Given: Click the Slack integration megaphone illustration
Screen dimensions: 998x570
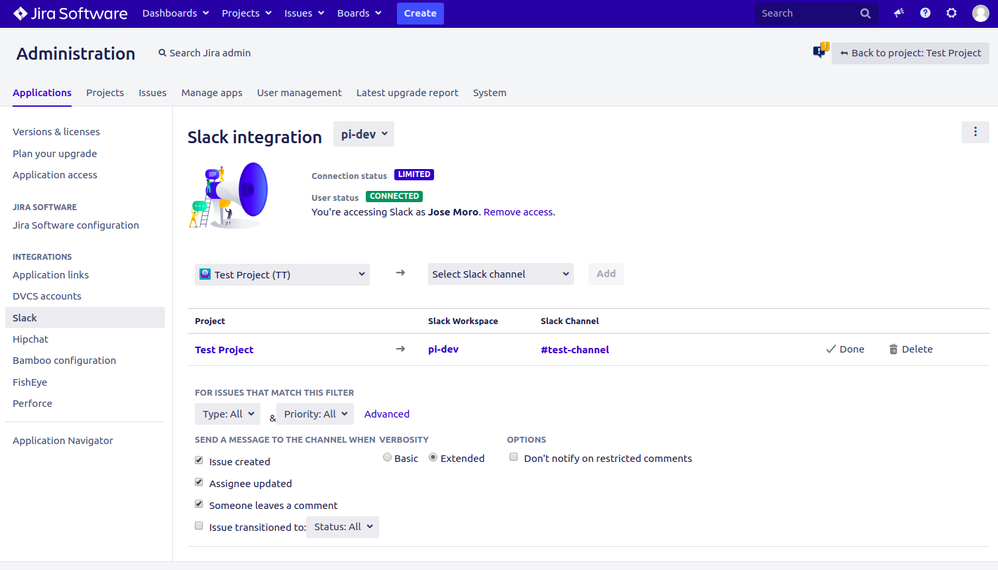Looking at the screenshot, I should coord(228,195).
